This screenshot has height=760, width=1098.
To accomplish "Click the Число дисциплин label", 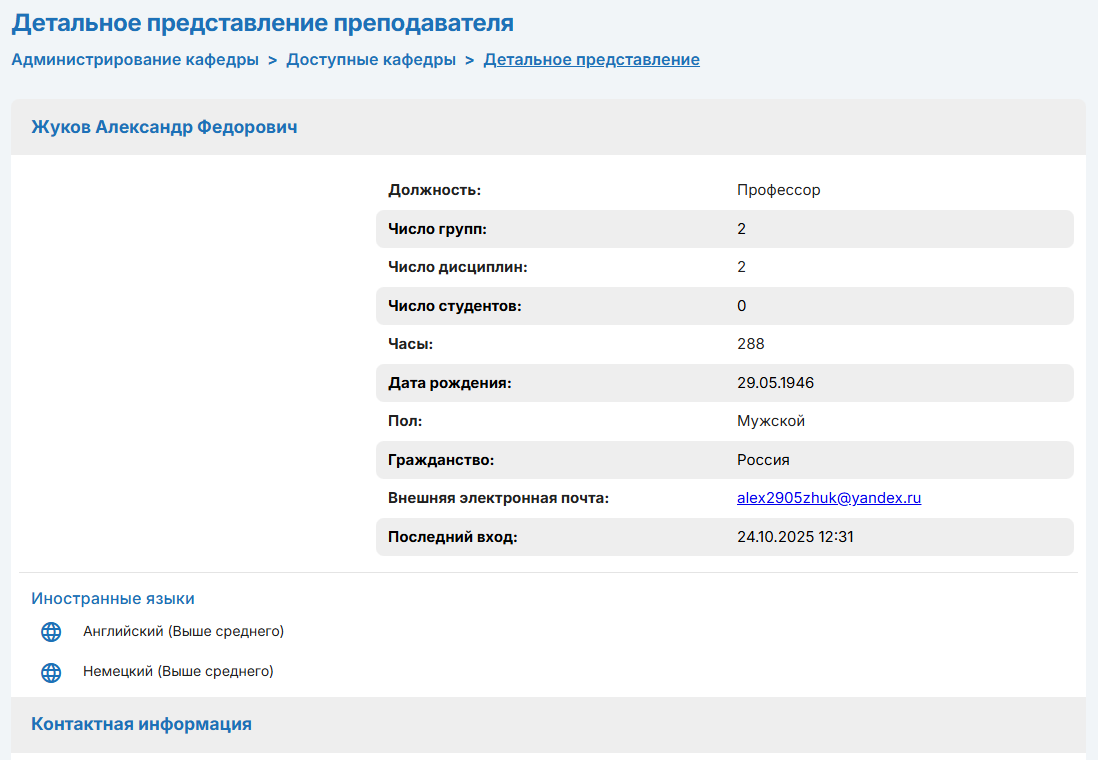I will [458, 267].
